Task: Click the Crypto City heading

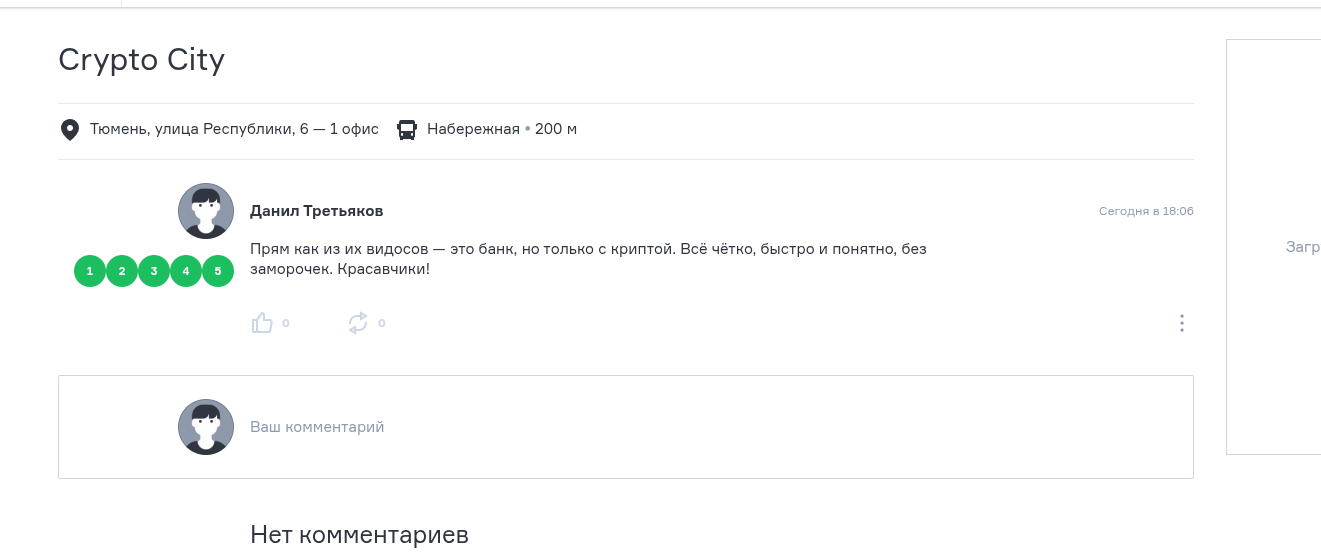Action: coord(142,60)
